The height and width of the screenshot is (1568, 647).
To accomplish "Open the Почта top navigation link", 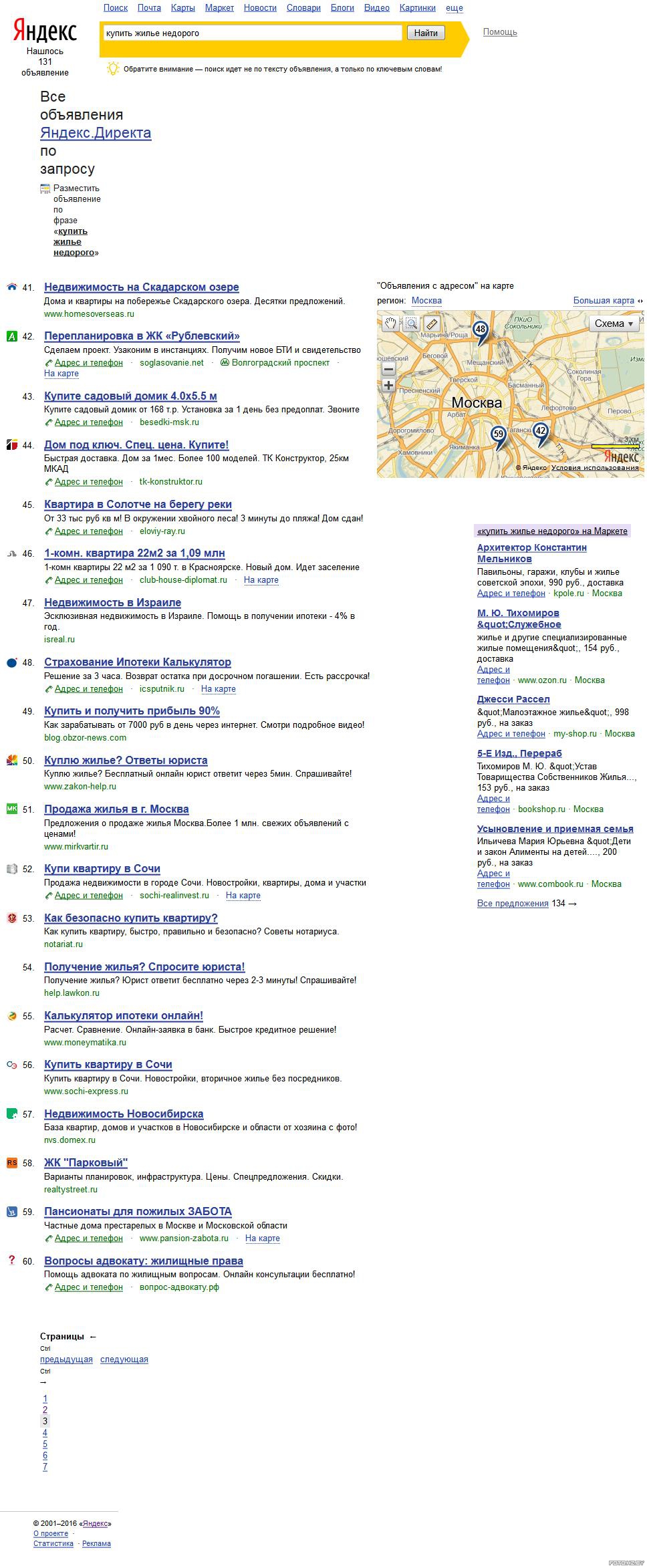I will (149, 8).
